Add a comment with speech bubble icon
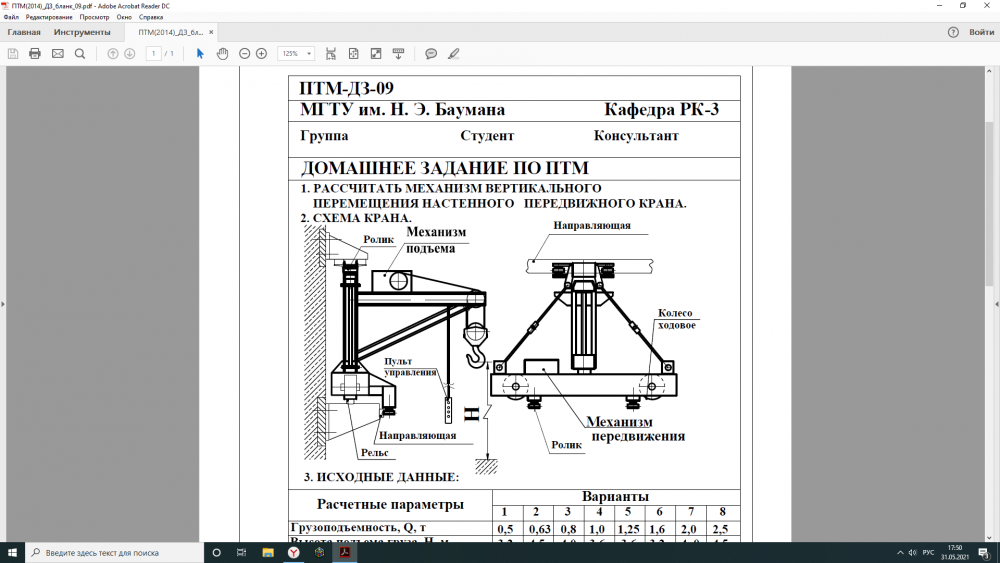 pos(431,54)
